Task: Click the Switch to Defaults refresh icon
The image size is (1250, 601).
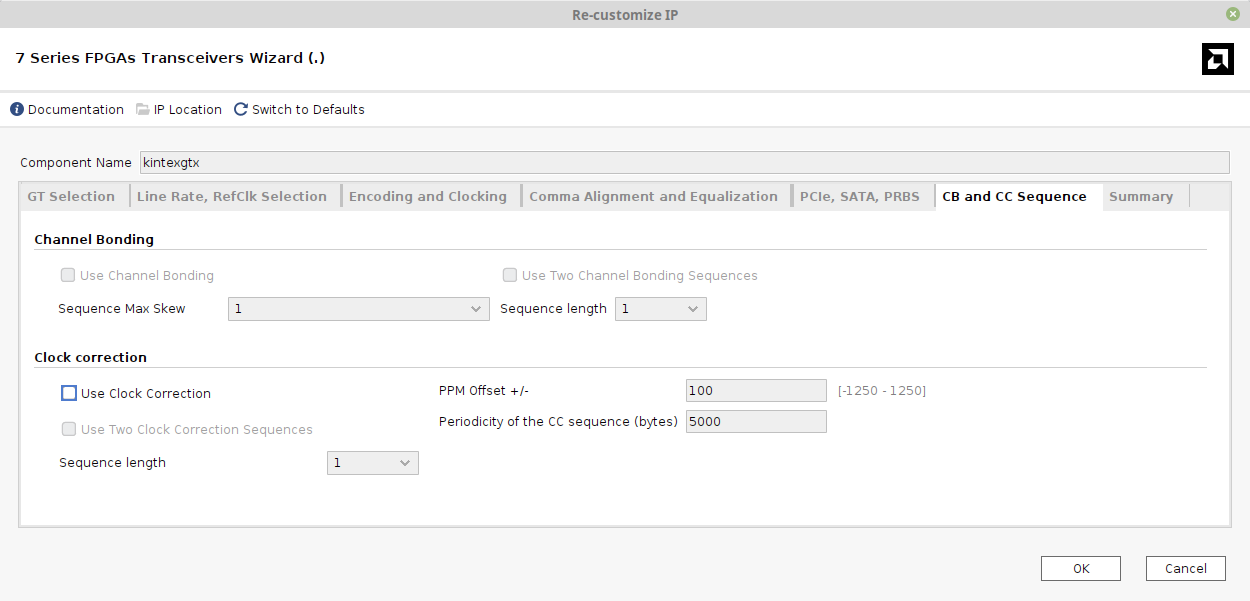Action: [x=240, y=109]
